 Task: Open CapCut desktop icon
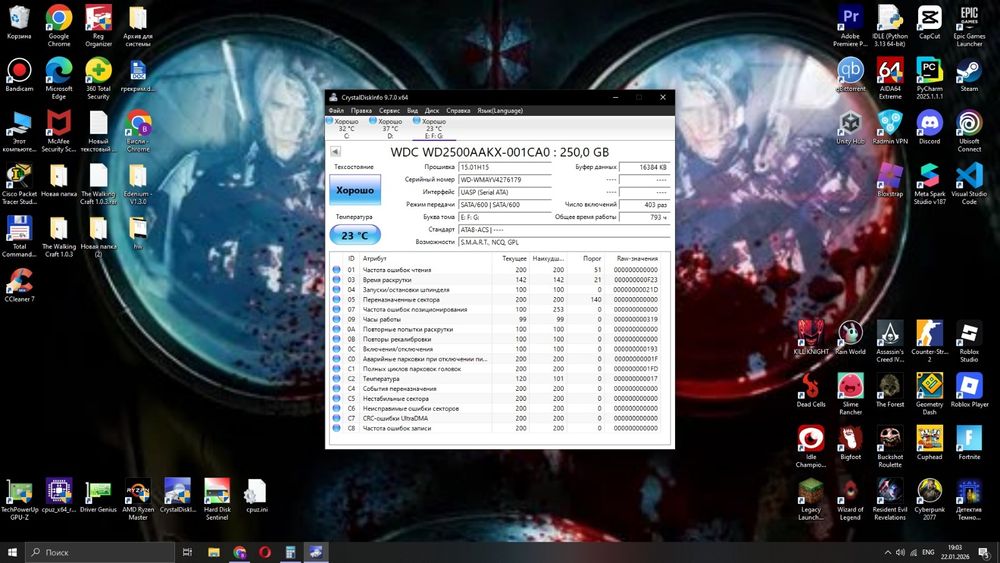click(929, 22)
